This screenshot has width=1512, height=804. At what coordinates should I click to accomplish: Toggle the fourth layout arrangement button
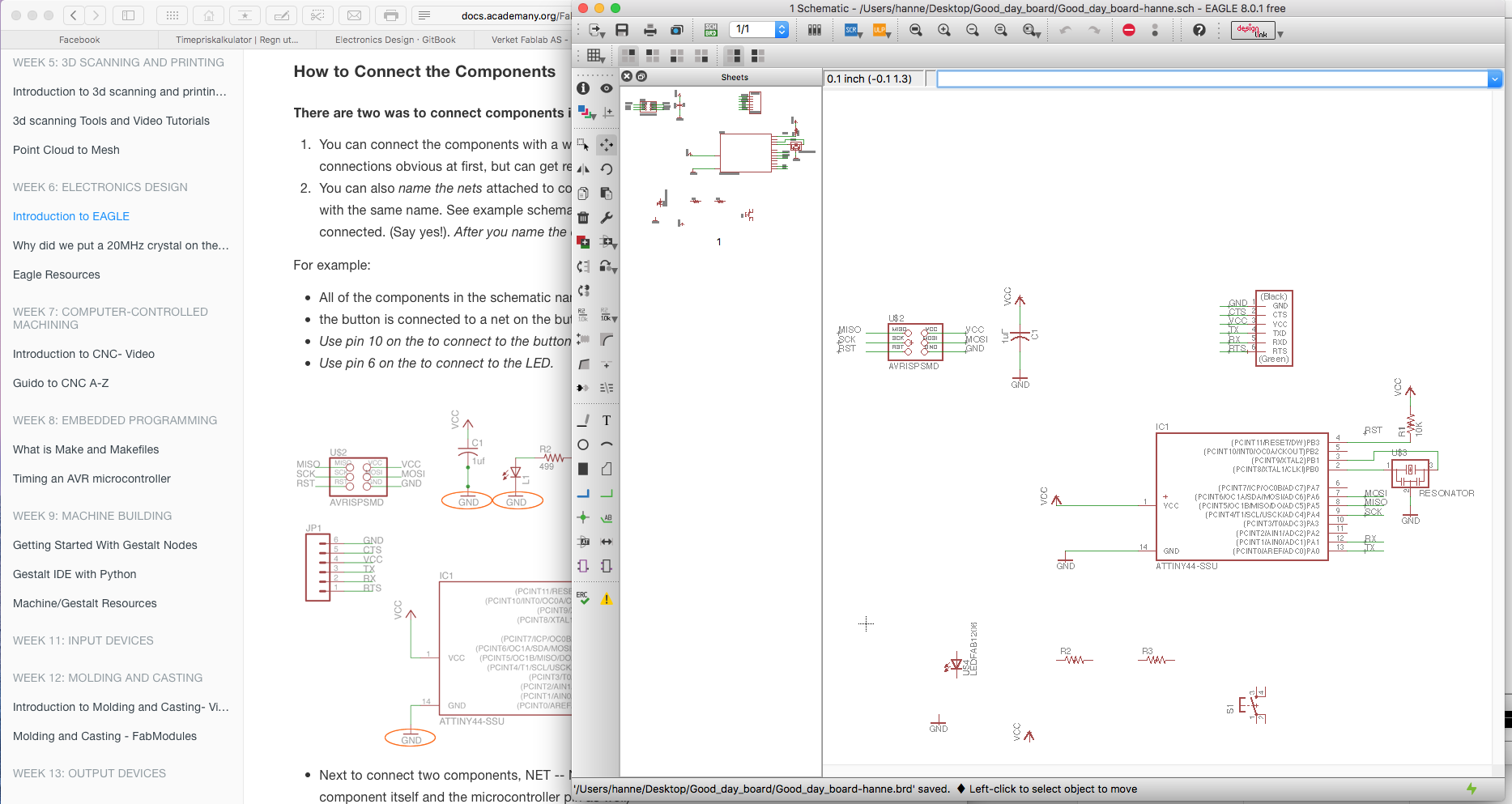click(701, 56)
